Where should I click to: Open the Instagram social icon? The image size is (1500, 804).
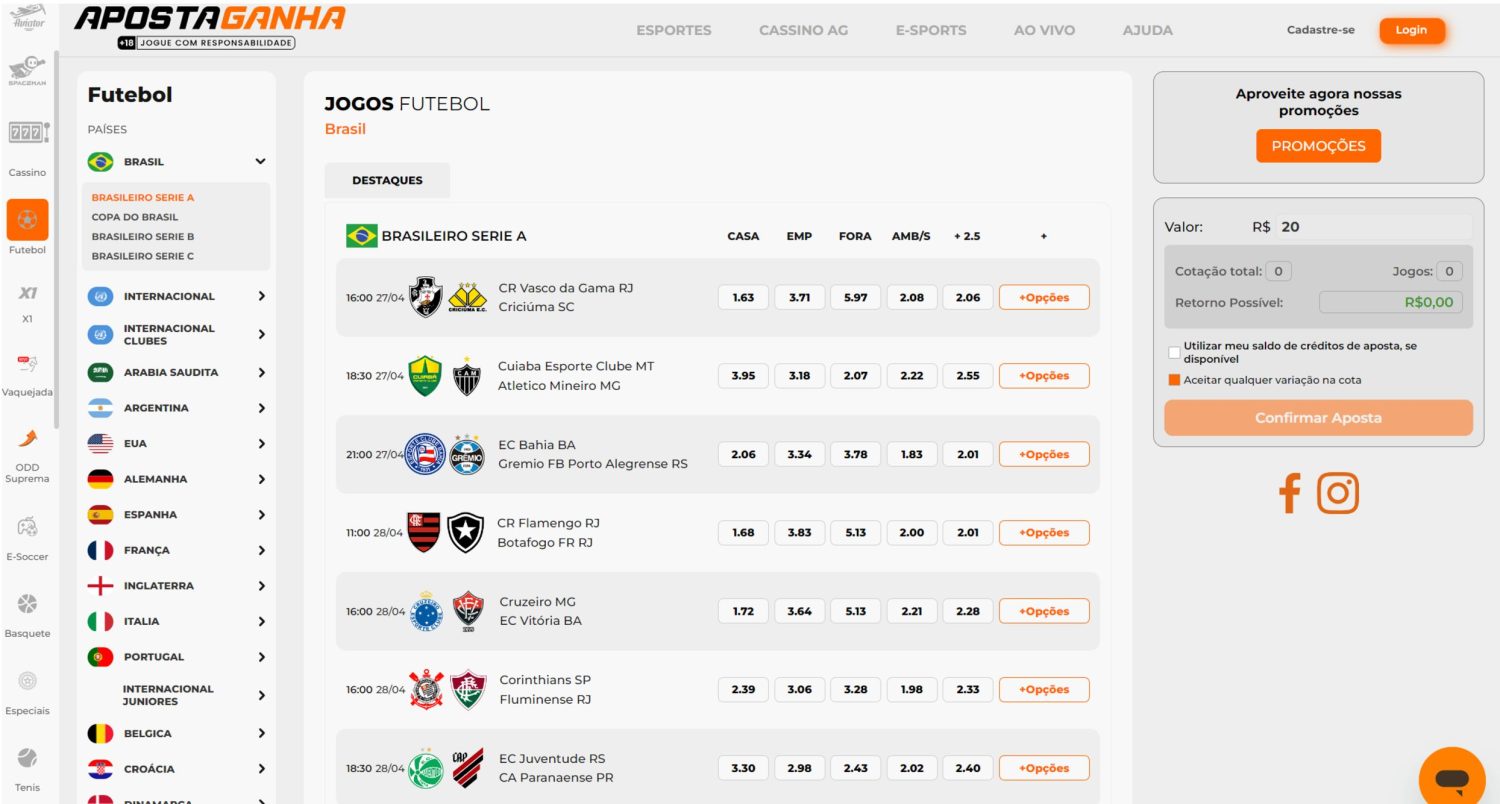(x=1337, y=494)
